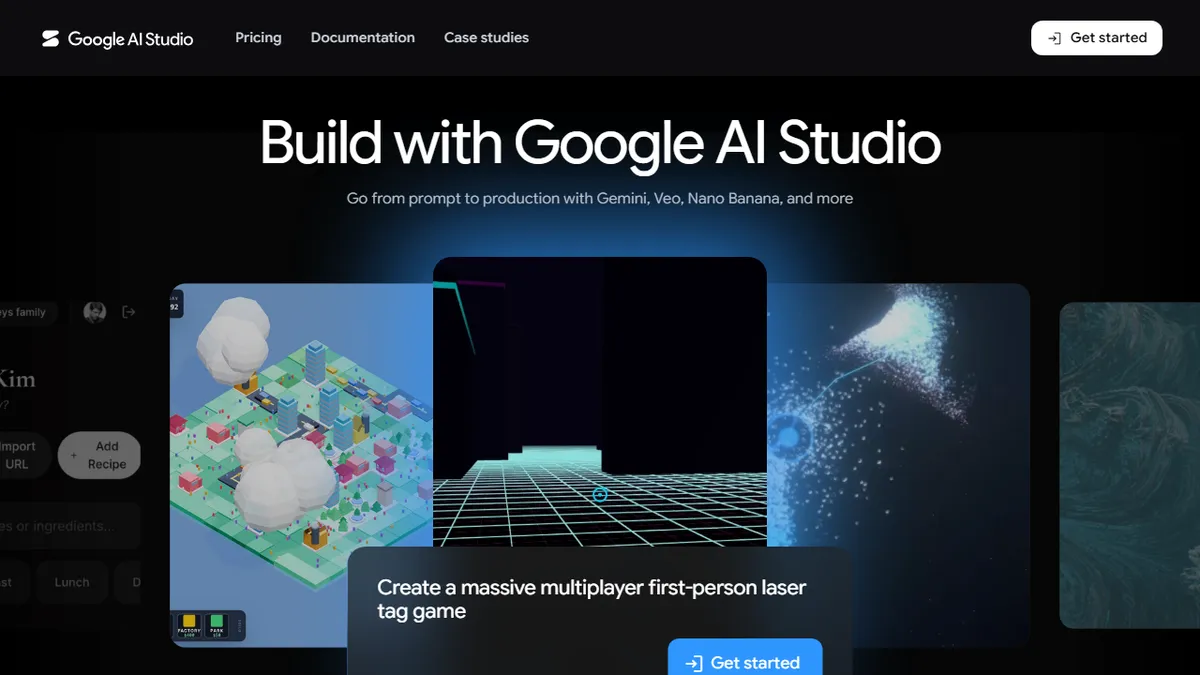
Task: Click the Google AI Studio logo
Action: click(117, 38)
